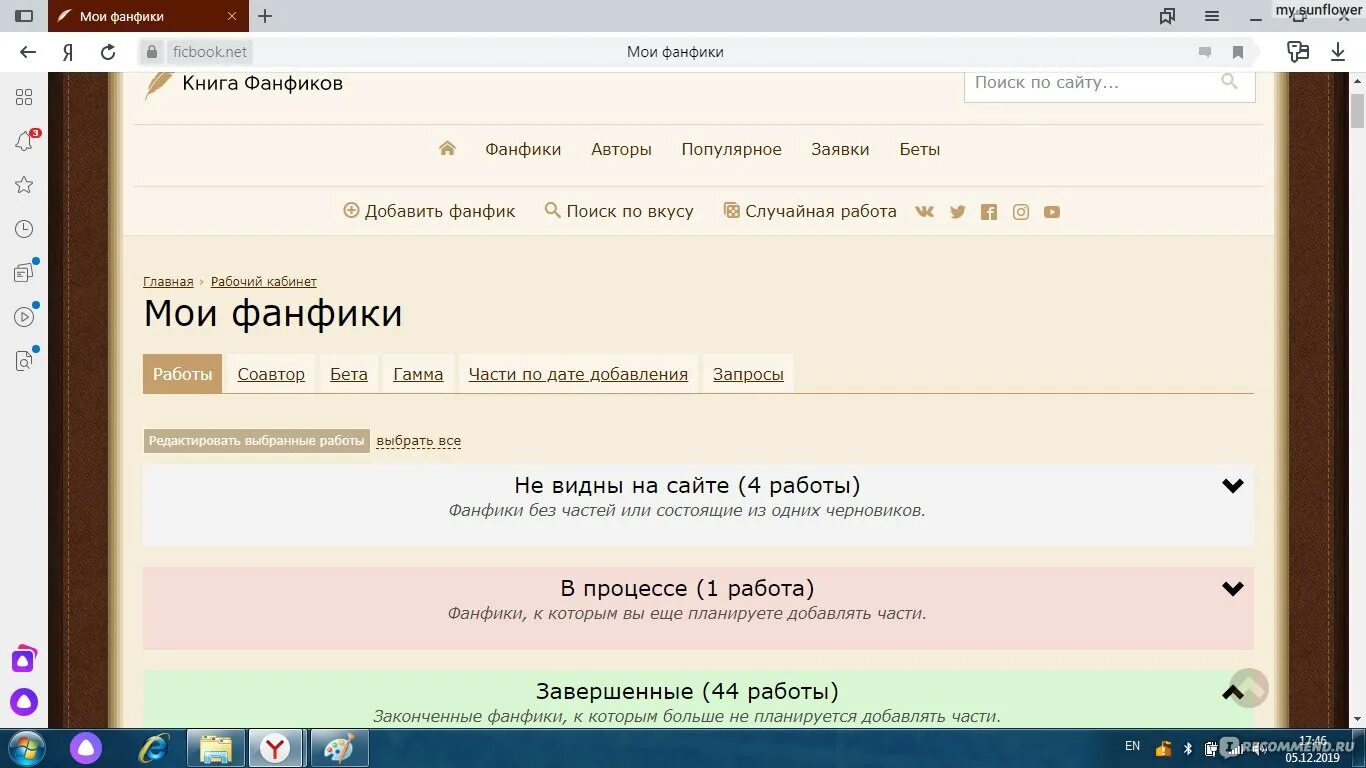Open the Заявки menu item
The width and height of the screenshot is (1366, 768).
coord(840,149)
